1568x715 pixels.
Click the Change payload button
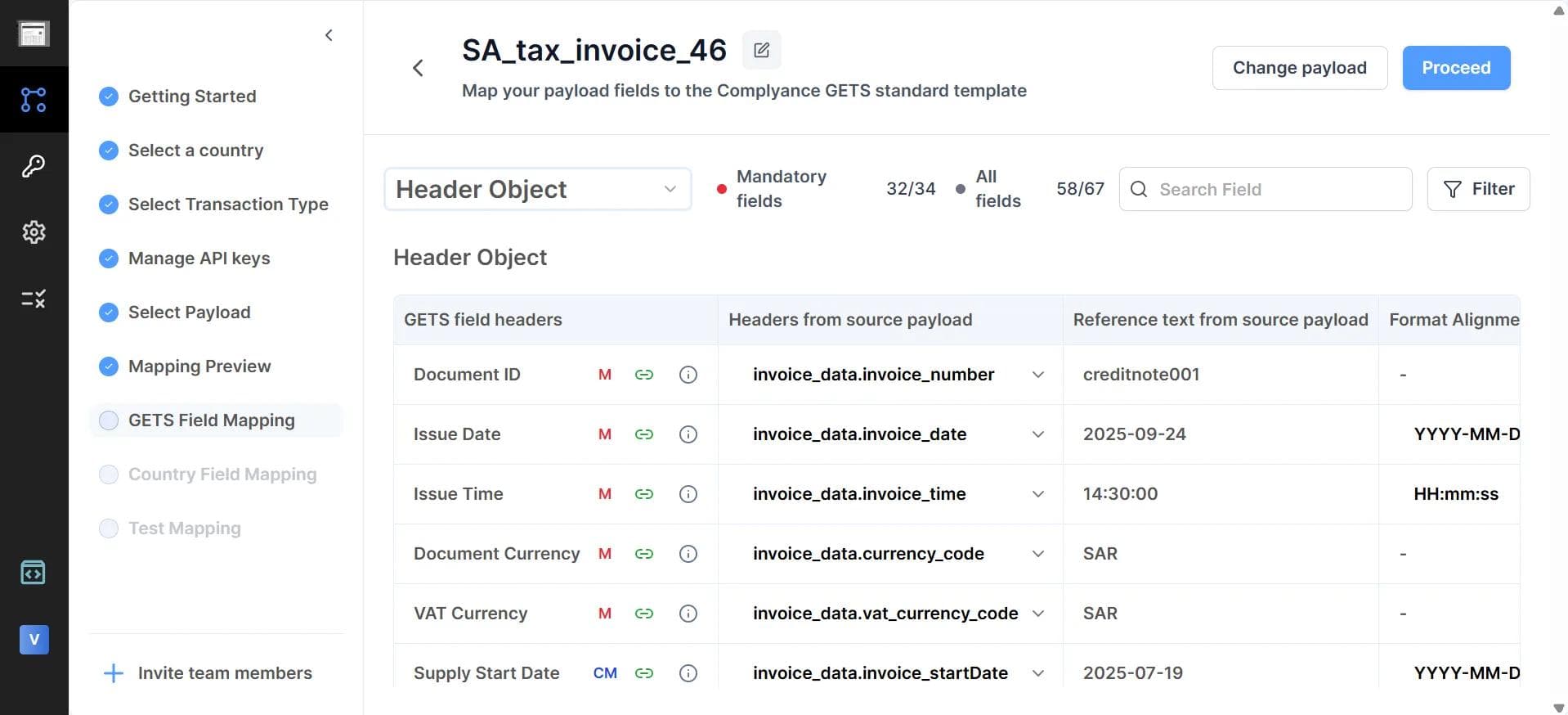1299,68
